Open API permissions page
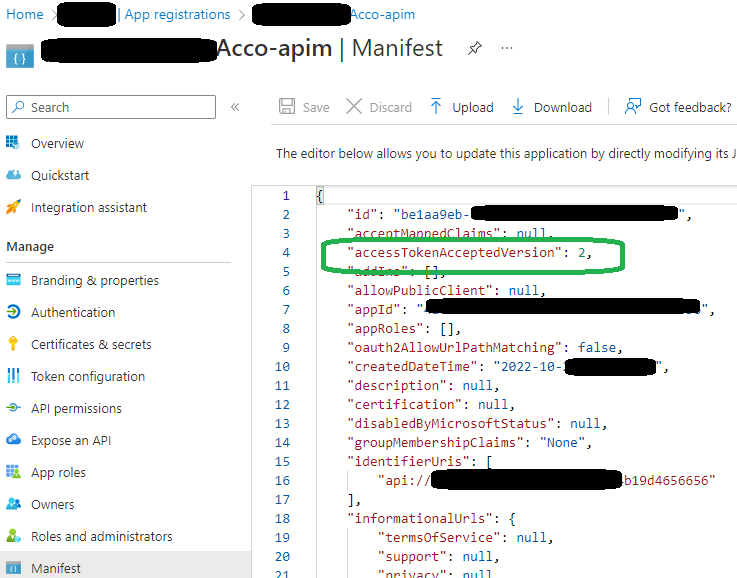737x578 pixels. click(x=76, y=408)
